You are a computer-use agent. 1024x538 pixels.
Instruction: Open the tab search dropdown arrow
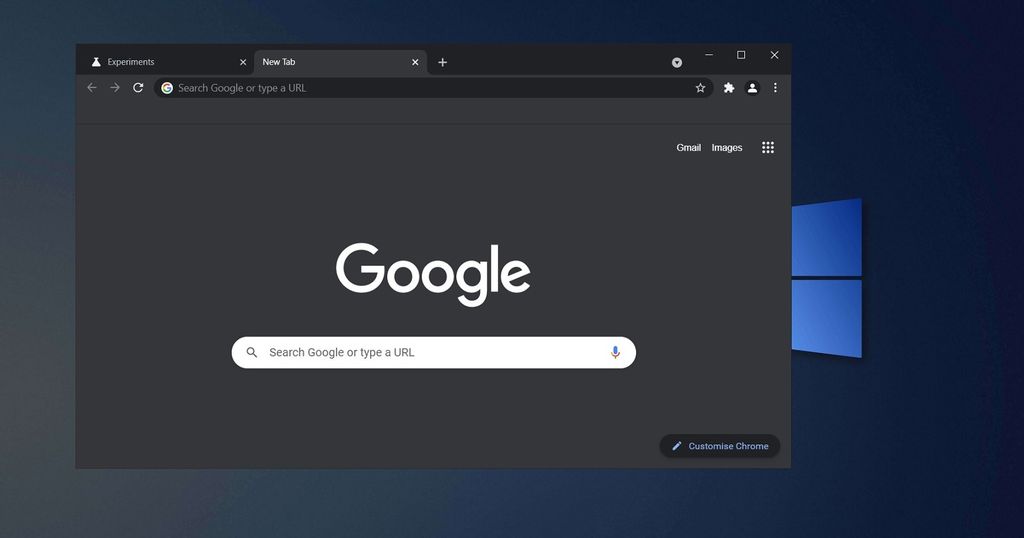click(677, 62)
